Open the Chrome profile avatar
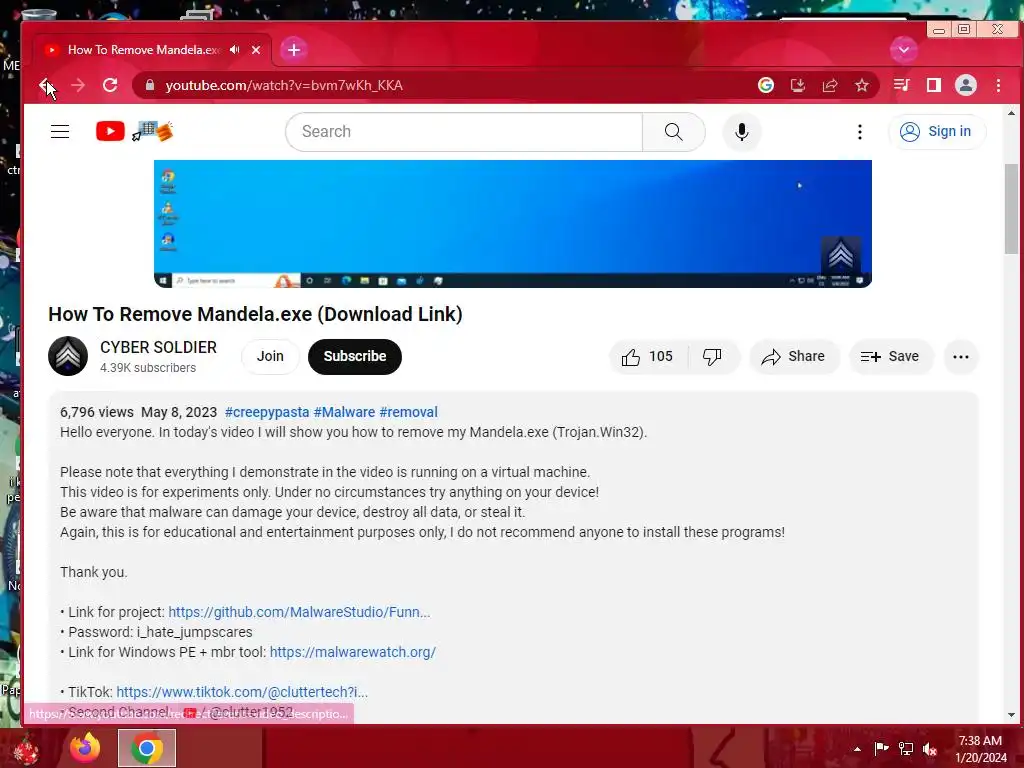 [x=966, y=86]
